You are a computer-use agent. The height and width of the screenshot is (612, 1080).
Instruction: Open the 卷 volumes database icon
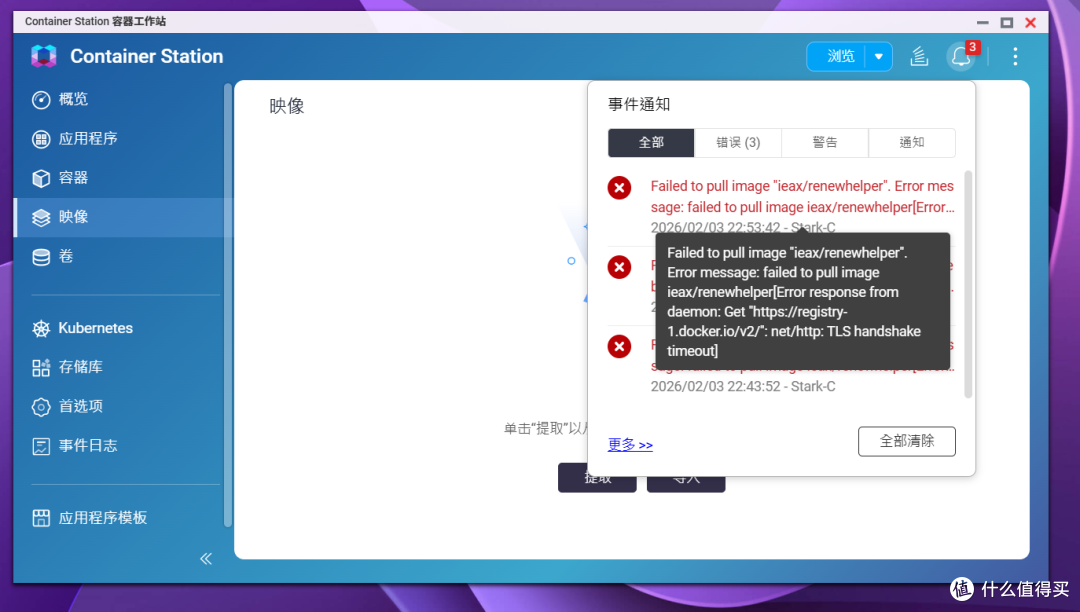(x=41, y=257)
